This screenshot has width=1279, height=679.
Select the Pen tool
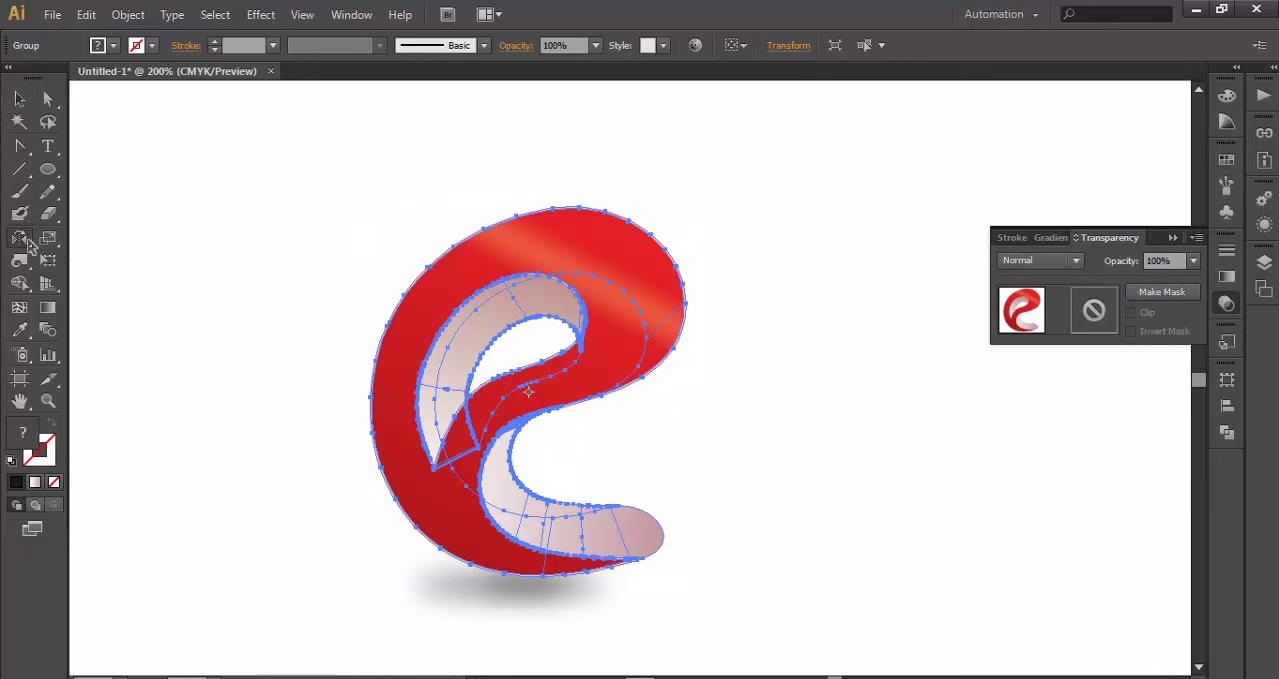[20, 146]
